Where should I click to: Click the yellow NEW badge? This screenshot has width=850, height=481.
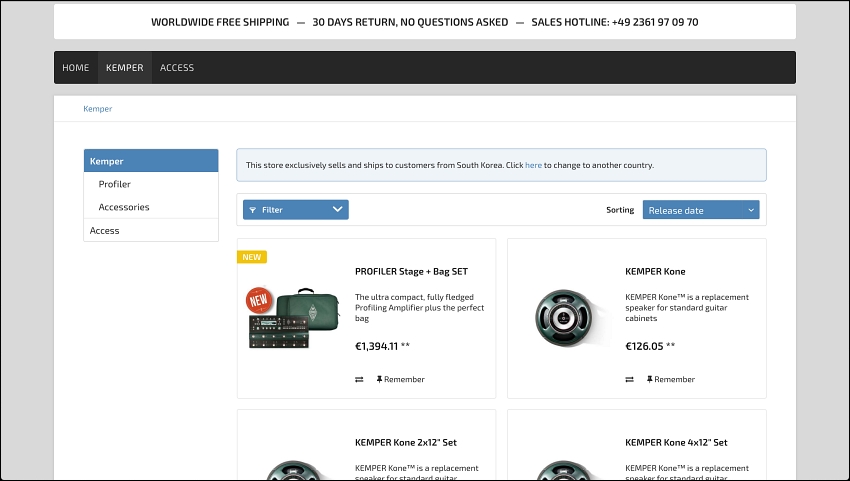pyautogui.click(x=252, y=257)
